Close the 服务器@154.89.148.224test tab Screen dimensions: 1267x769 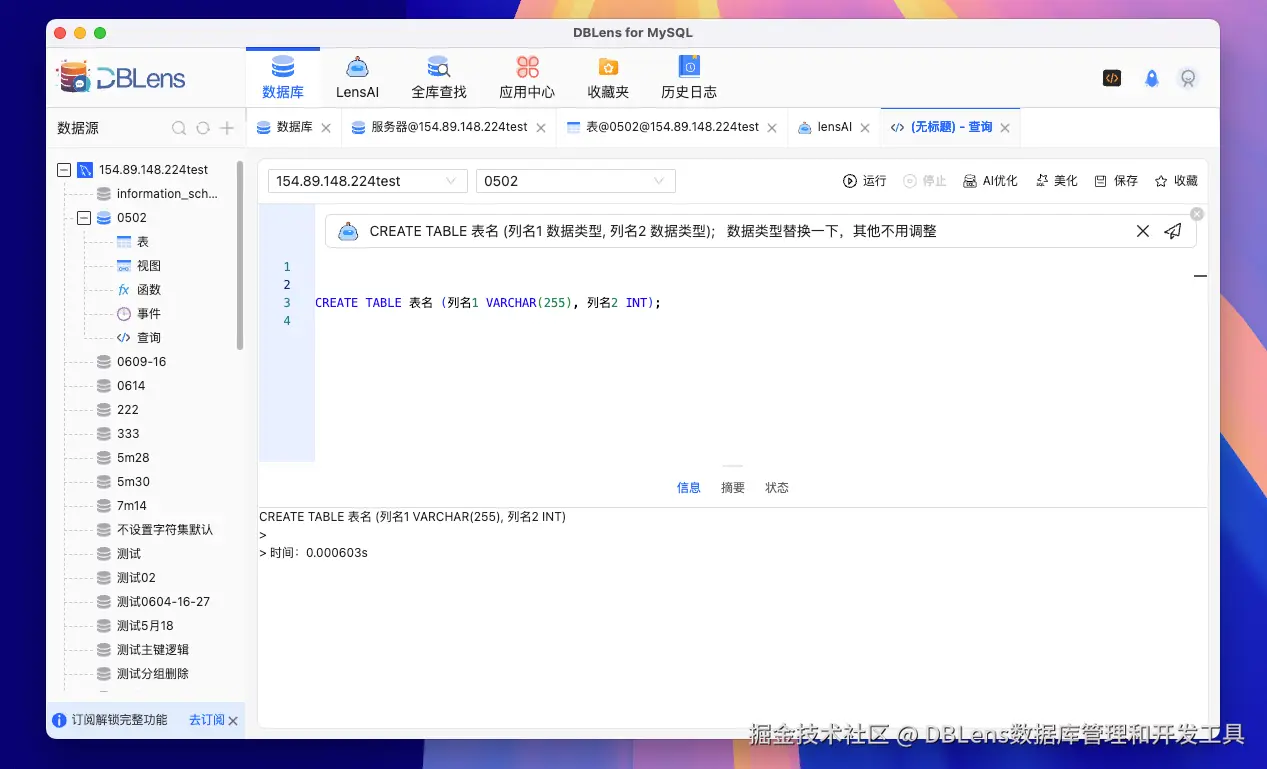tap(541, 128)
